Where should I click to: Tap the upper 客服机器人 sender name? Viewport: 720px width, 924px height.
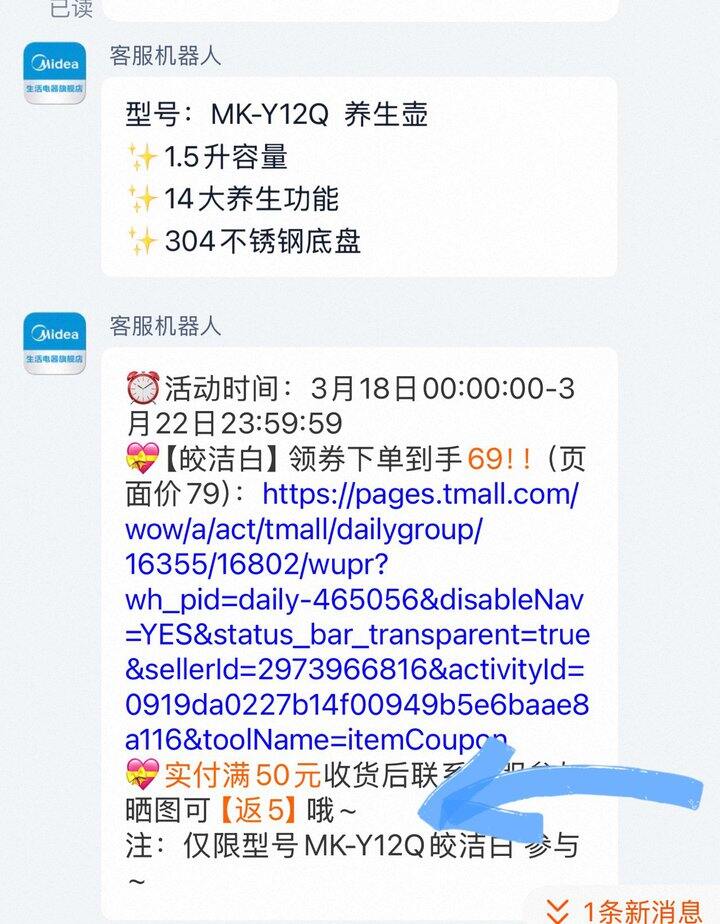[x=165, y=56]
